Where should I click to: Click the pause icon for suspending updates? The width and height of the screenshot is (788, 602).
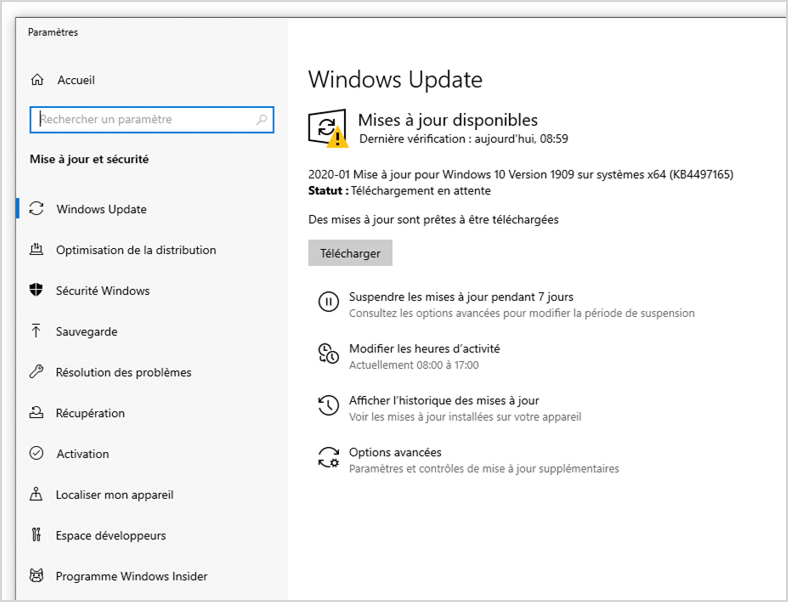coord(328,302)
